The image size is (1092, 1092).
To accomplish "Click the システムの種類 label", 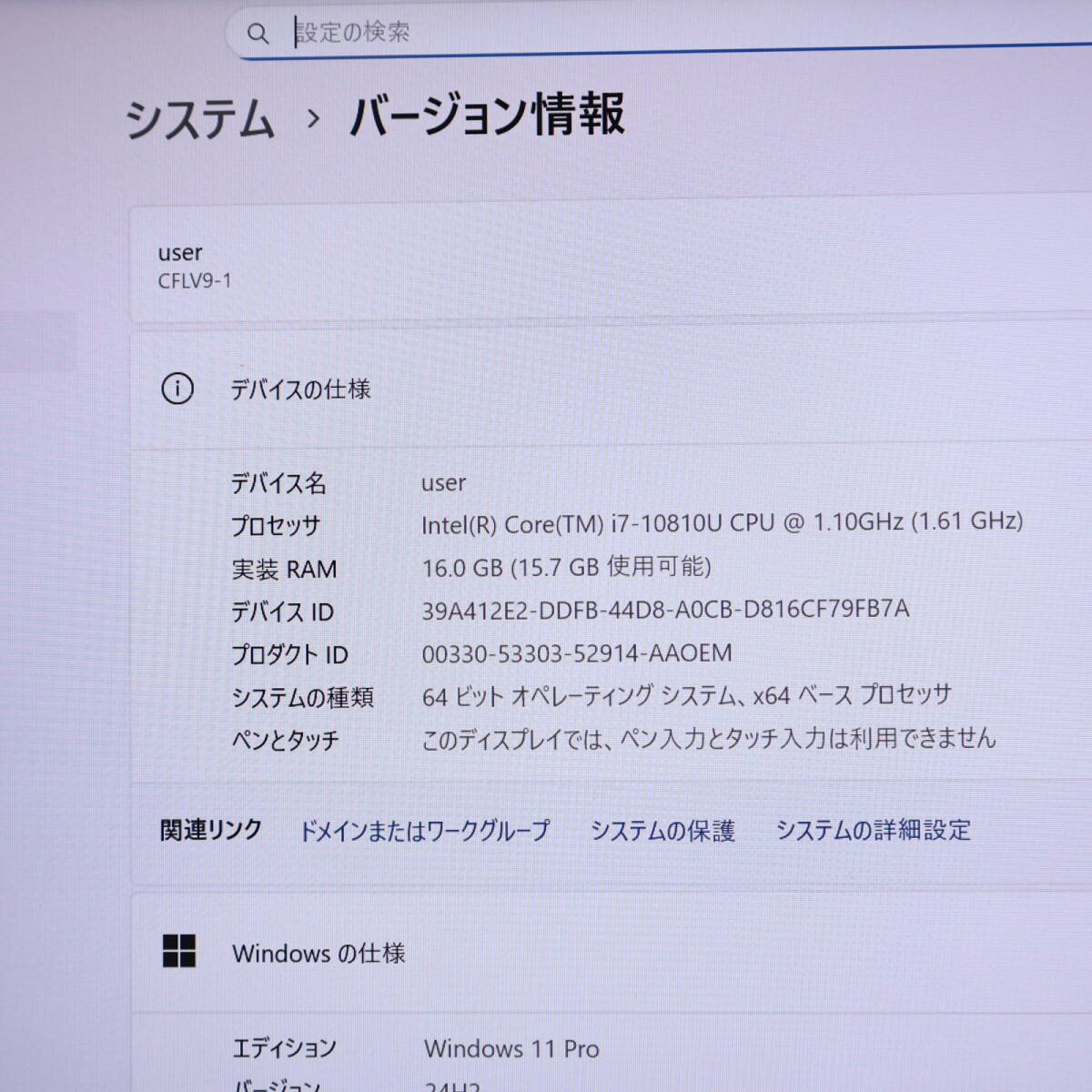I will [302, 698].
